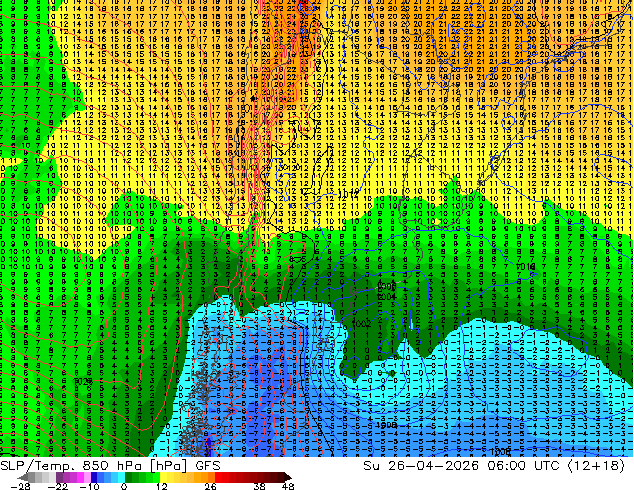Viewport: 634px width, 490px height.
Task: Click the 12 legend scale label
Action: [x=162, y=486]
